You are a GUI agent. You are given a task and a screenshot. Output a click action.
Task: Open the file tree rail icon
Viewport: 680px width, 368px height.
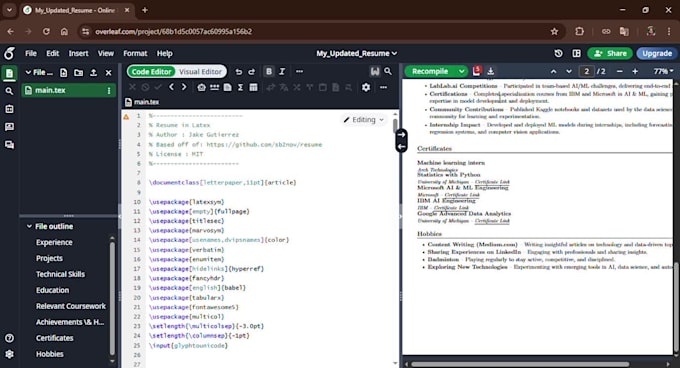pos(9,73)
